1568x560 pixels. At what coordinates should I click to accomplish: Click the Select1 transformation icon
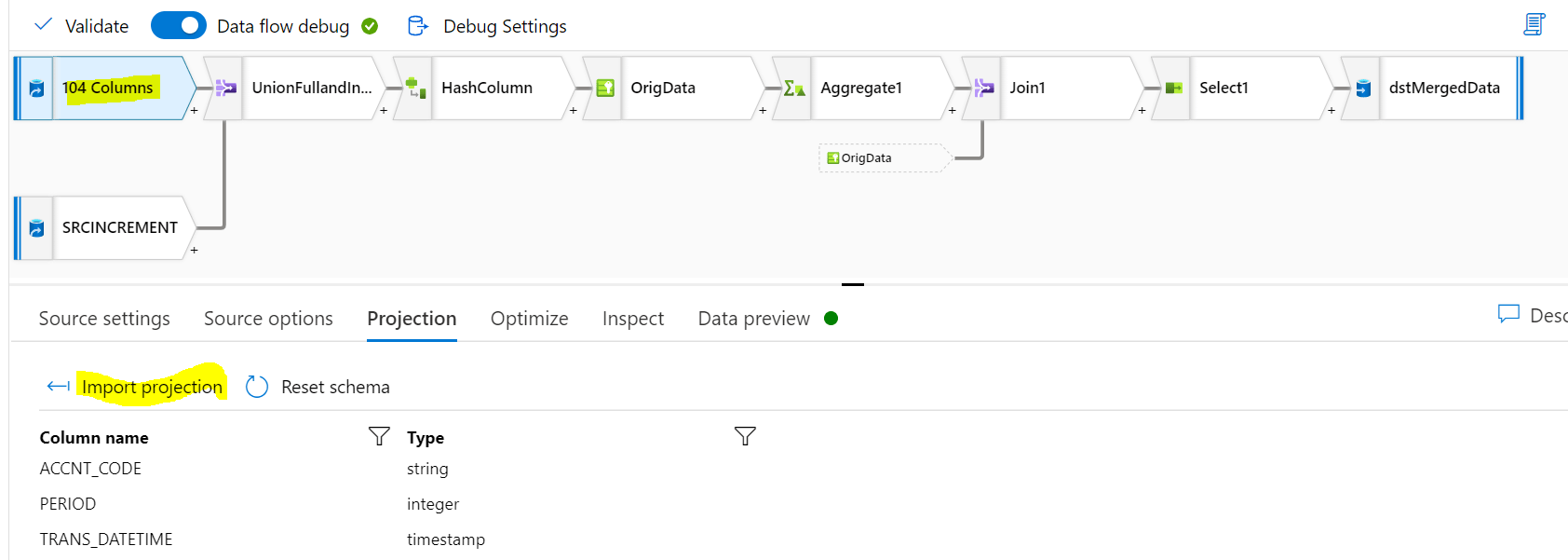tap(1173, 89)
